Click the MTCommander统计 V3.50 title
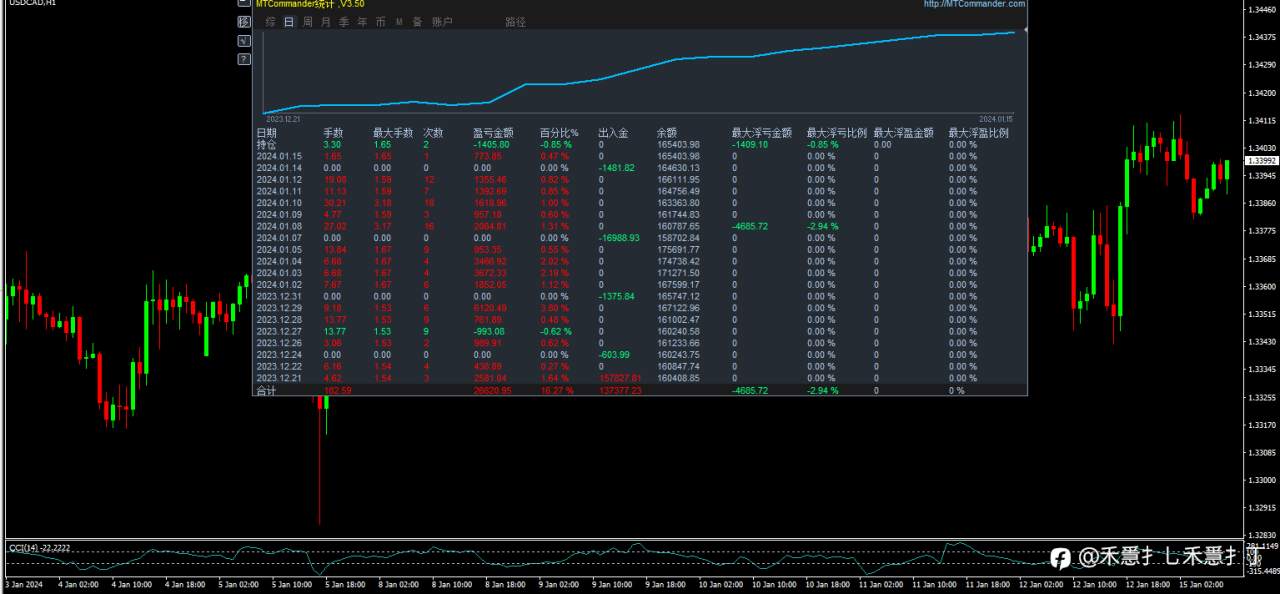 coord(308,4)
